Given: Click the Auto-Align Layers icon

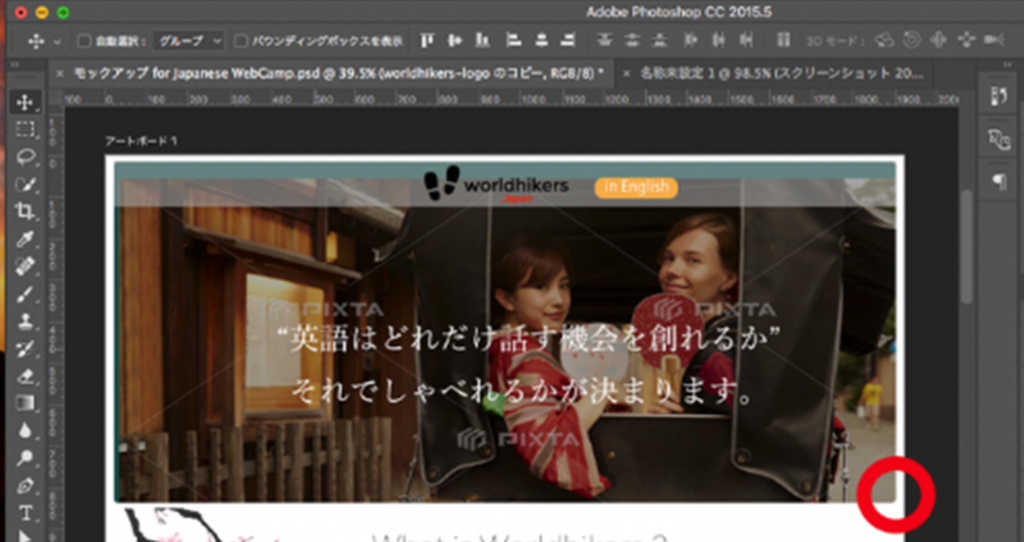Looking at the screenshot, I should [x=783, y=40].
